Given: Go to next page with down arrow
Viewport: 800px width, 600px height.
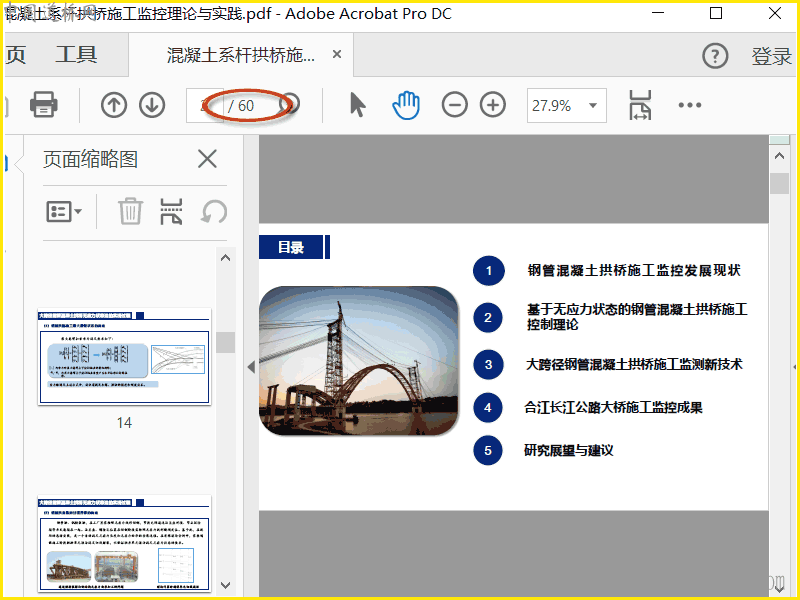Looking at the screenshot, I should click(152, 105).
